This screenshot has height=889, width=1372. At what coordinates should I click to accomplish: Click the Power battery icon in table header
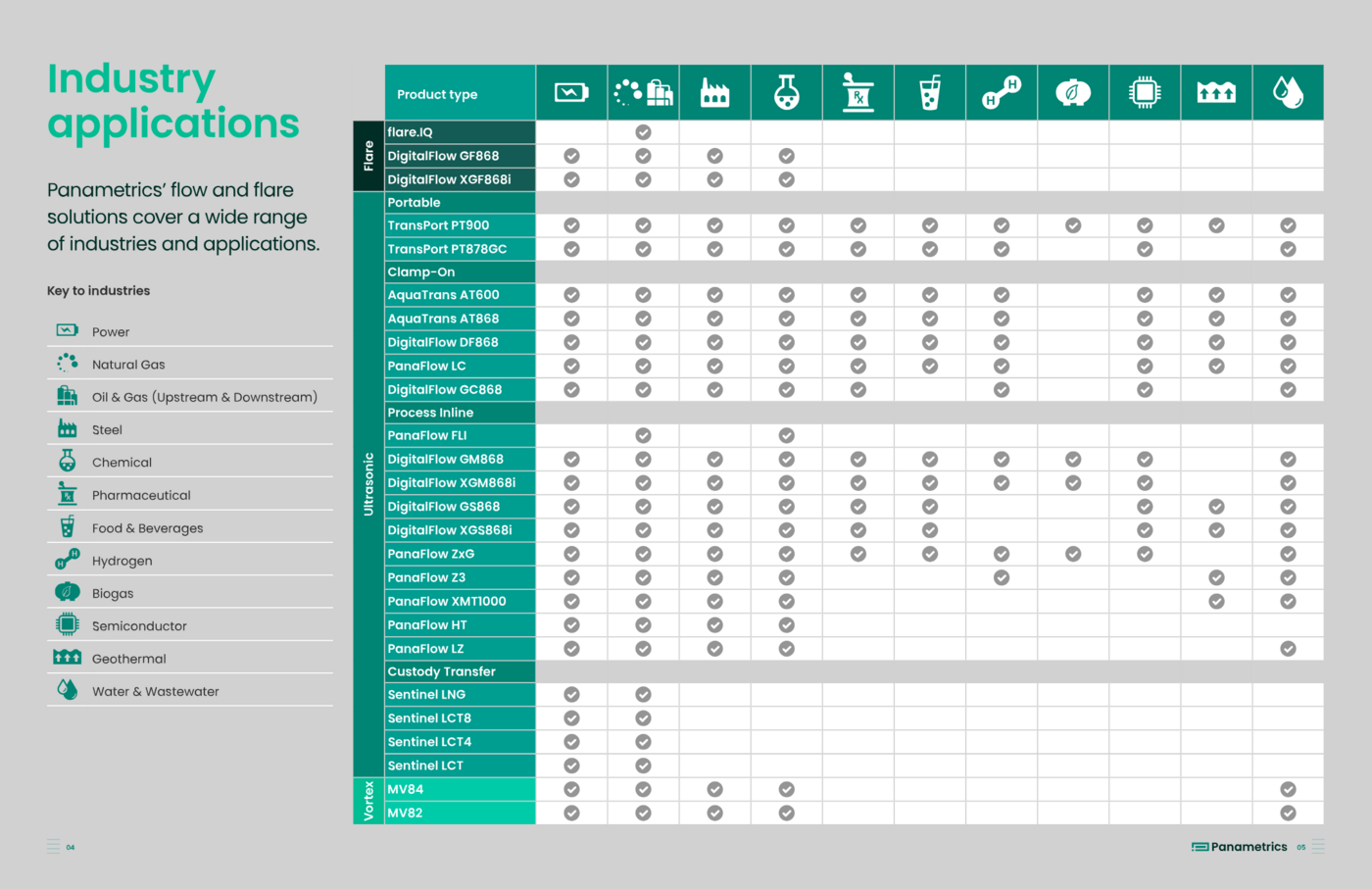571,93
